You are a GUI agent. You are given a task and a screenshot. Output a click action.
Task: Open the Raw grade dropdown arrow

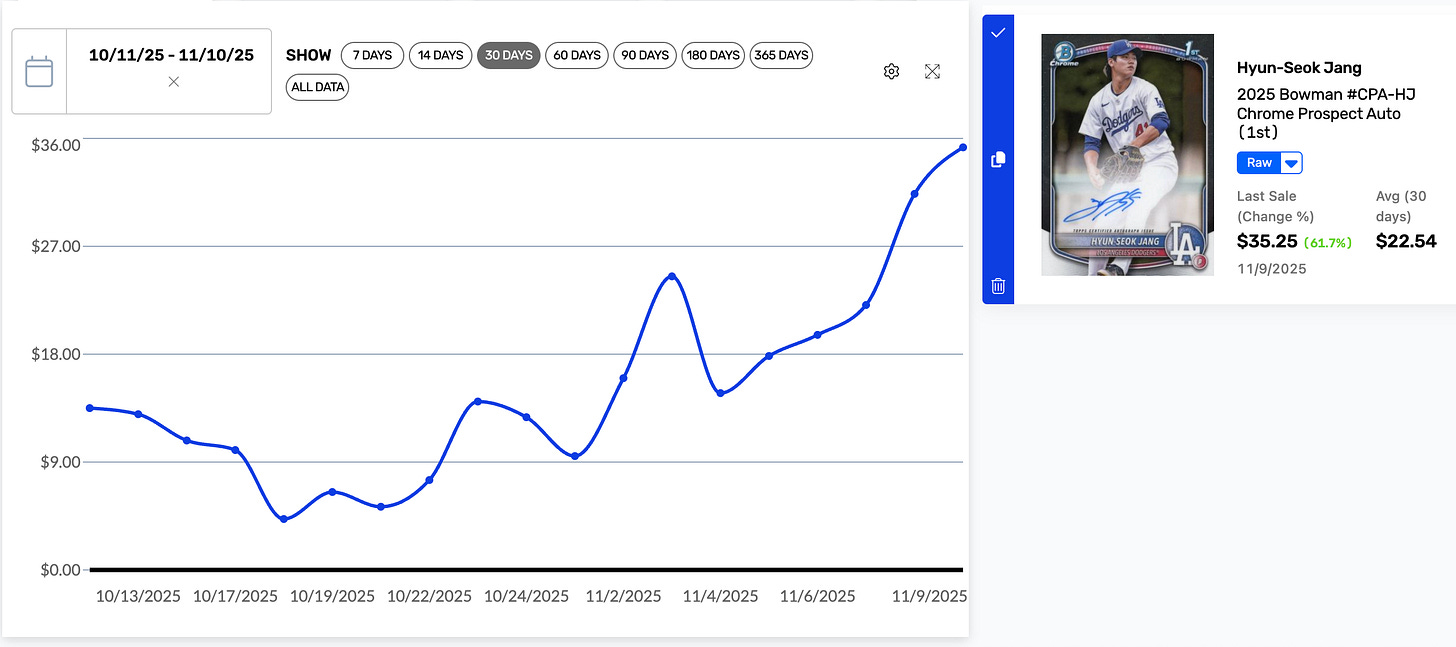[1291, 163]
